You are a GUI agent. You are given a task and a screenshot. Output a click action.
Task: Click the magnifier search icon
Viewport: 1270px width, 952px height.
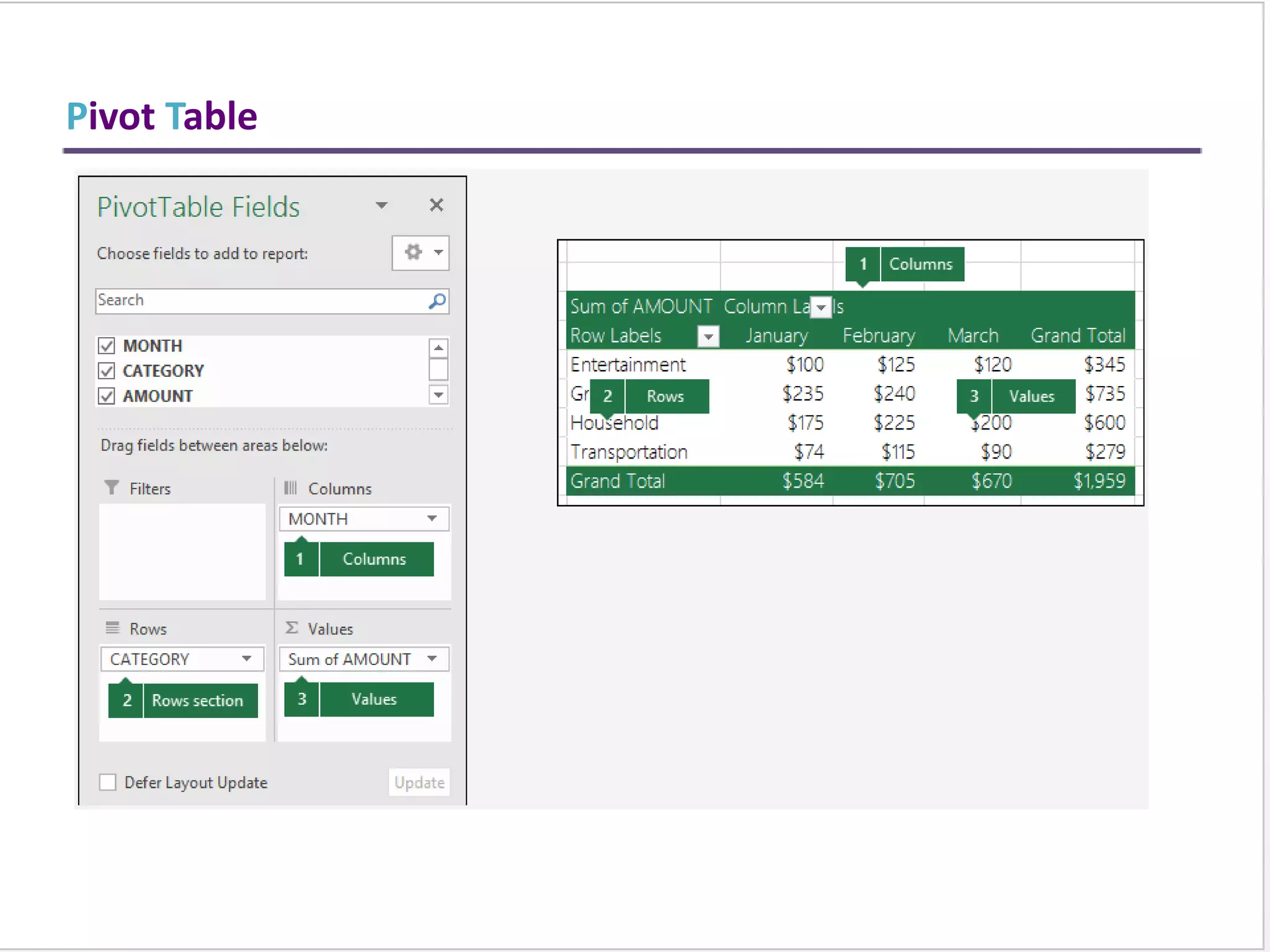(437, 301)
